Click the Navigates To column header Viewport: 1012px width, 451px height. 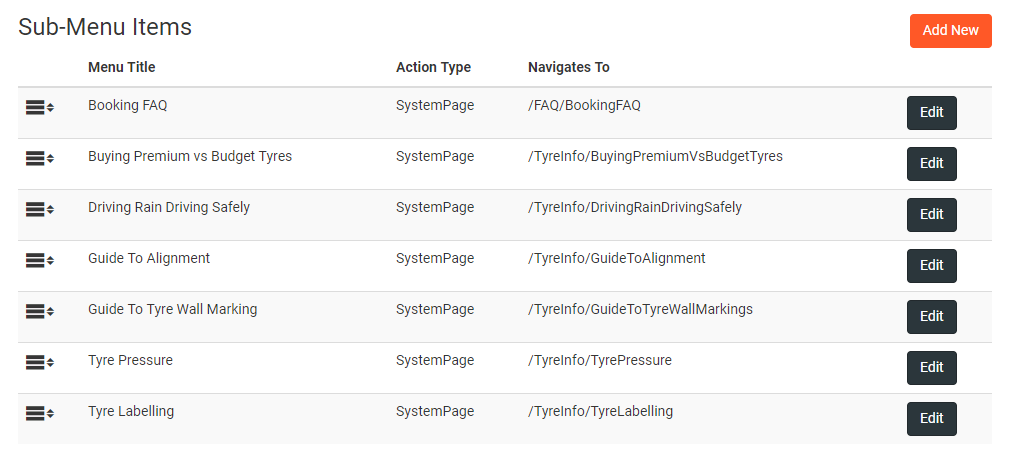coord(568,68)
